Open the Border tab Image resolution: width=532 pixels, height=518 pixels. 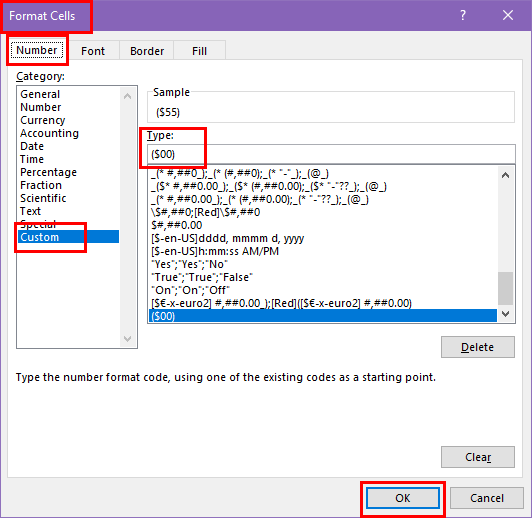coord(147,51)
